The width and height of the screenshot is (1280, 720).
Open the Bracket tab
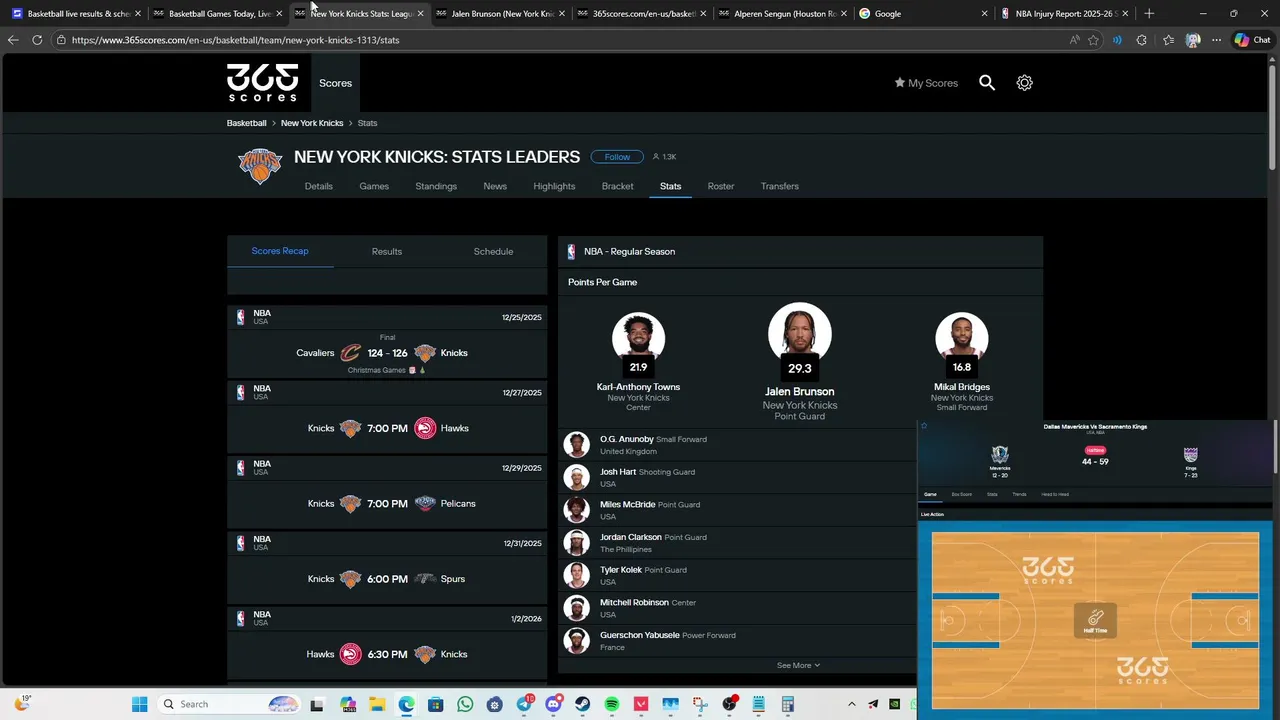(x=617, y=186)
